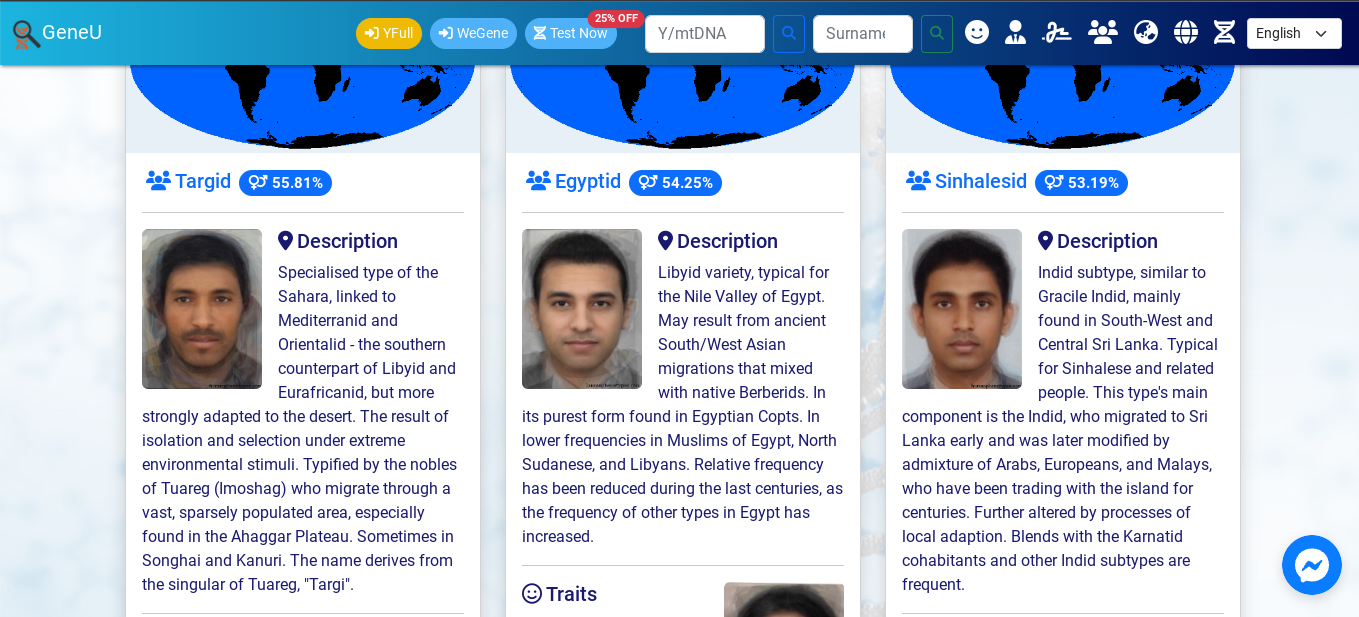
Task: Click the Traits heading in Egyptid card
Action: (x=571, y=594)
